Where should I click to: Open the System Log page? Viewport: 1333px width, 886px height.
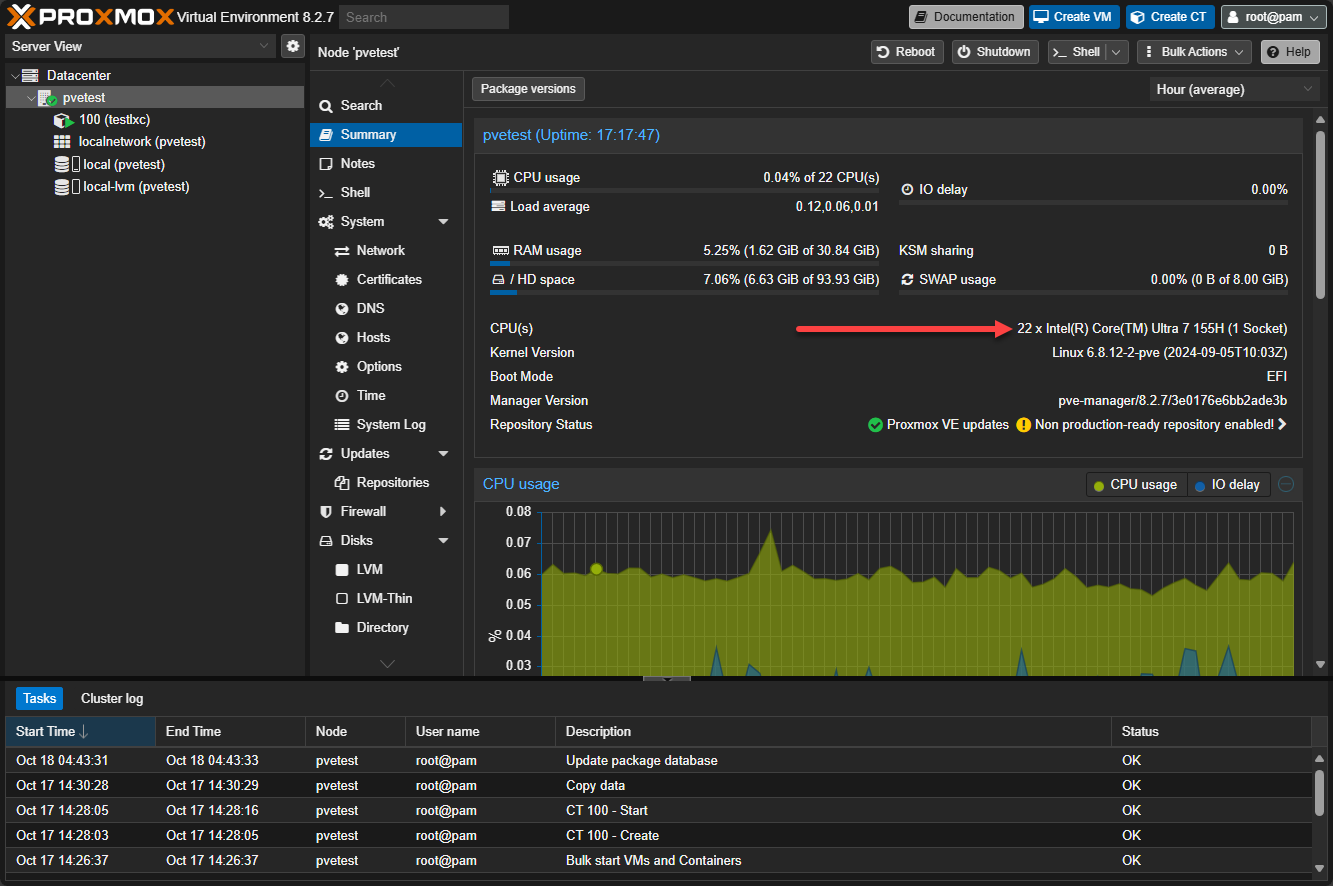coord(390,425)
